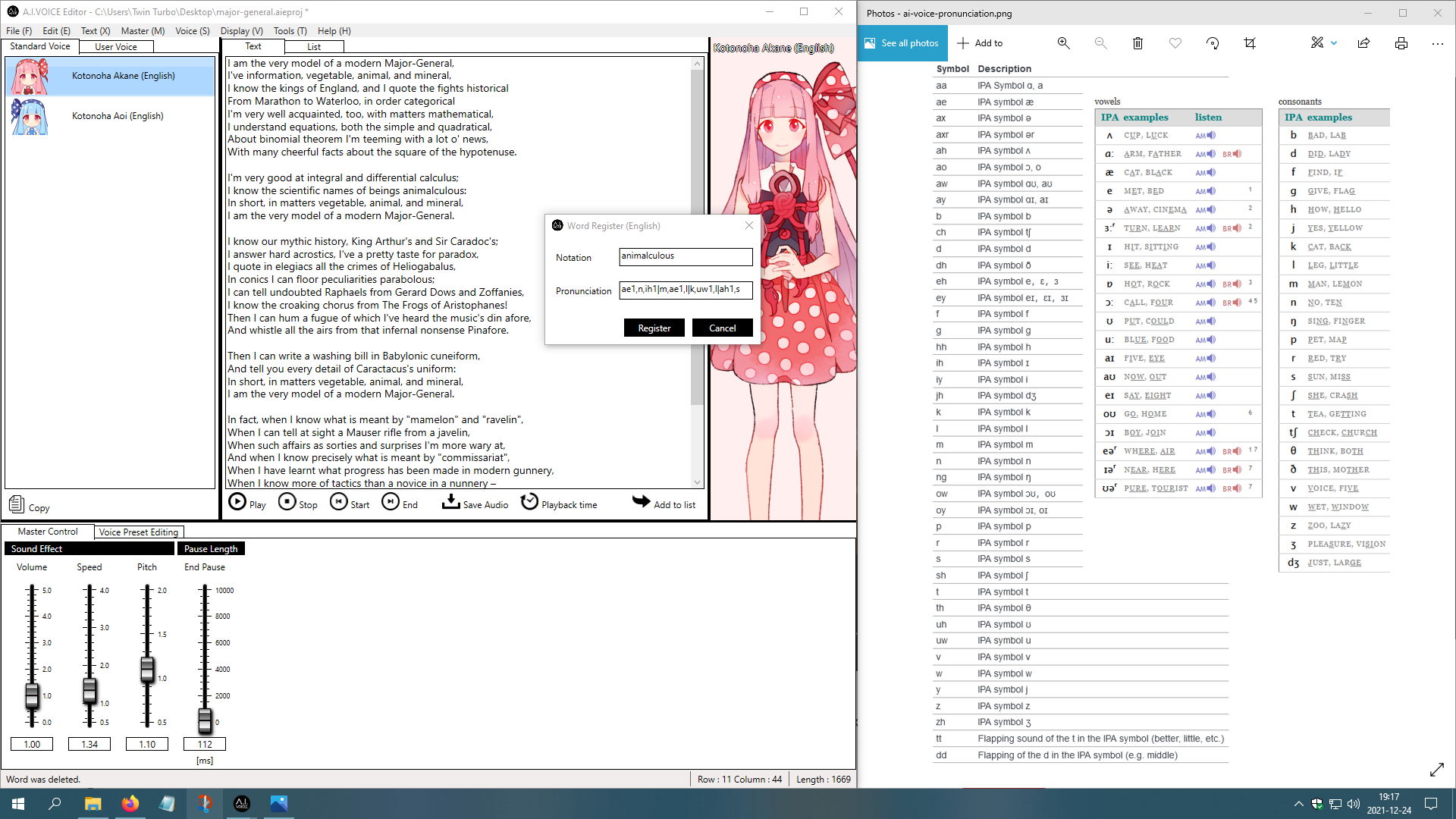Viewport: 1456px width, 819px height.
Task: Open more options ellipsis in Photos
Action: pyautogui.click(x=1437, y=43)
